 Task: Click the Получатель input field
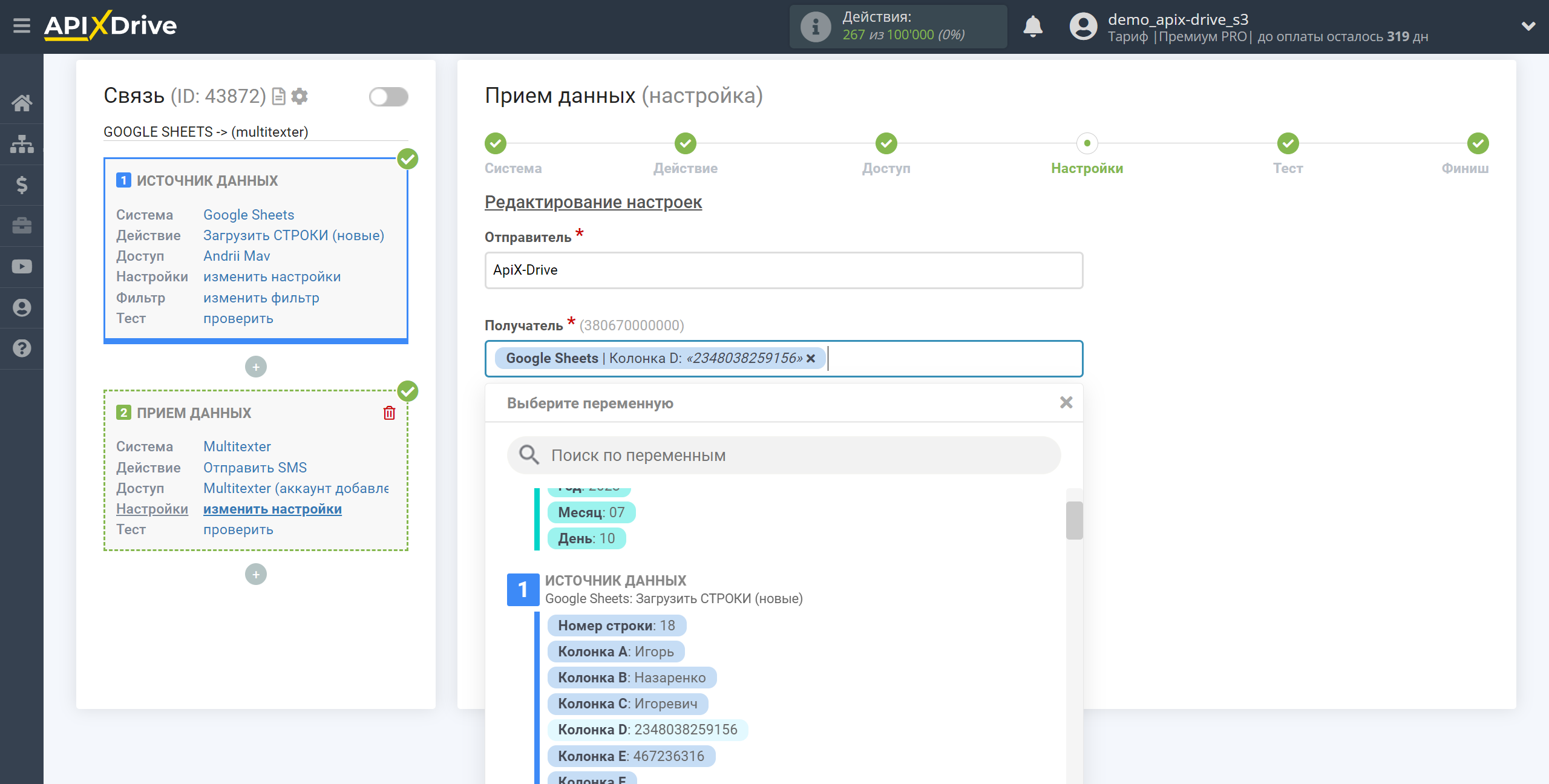(784, 359)
